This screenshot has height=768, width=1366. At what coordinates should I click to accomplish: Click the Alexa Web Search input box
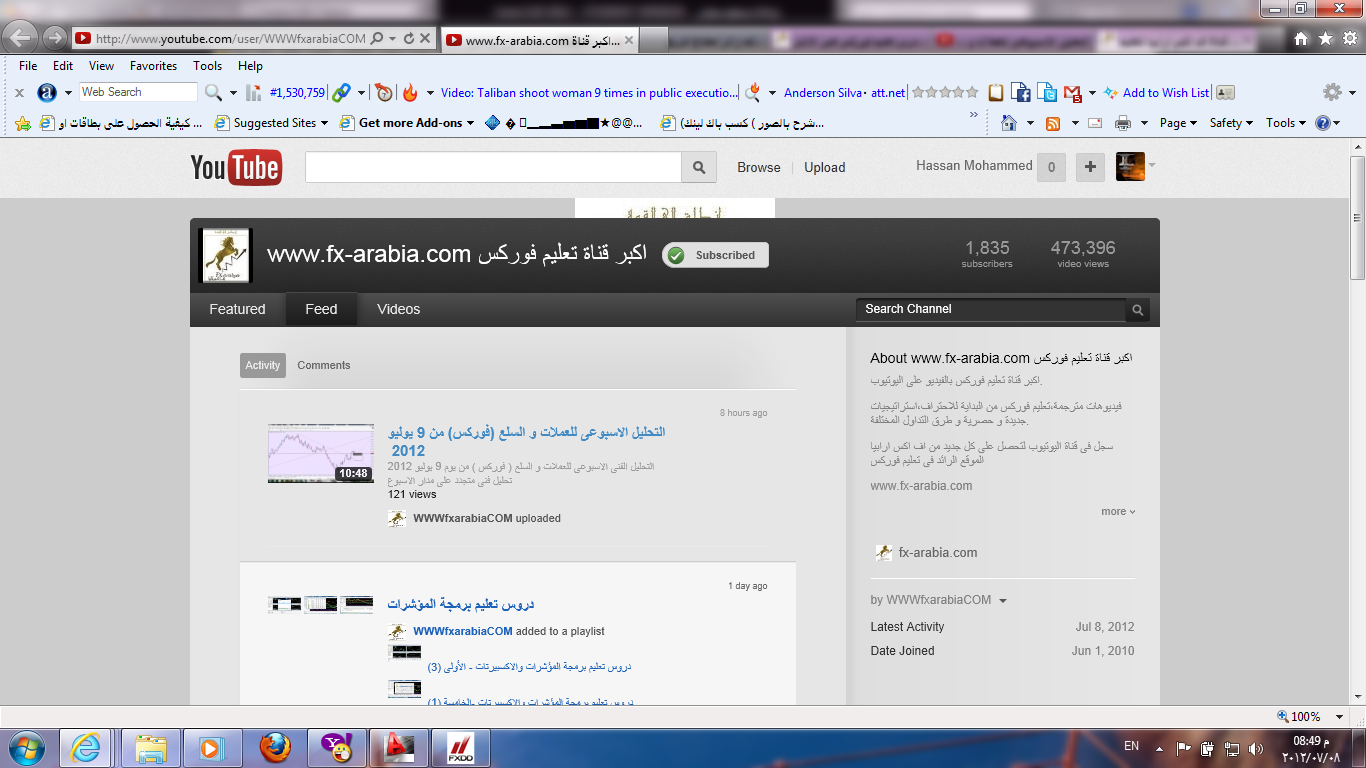tap(138, 92)
